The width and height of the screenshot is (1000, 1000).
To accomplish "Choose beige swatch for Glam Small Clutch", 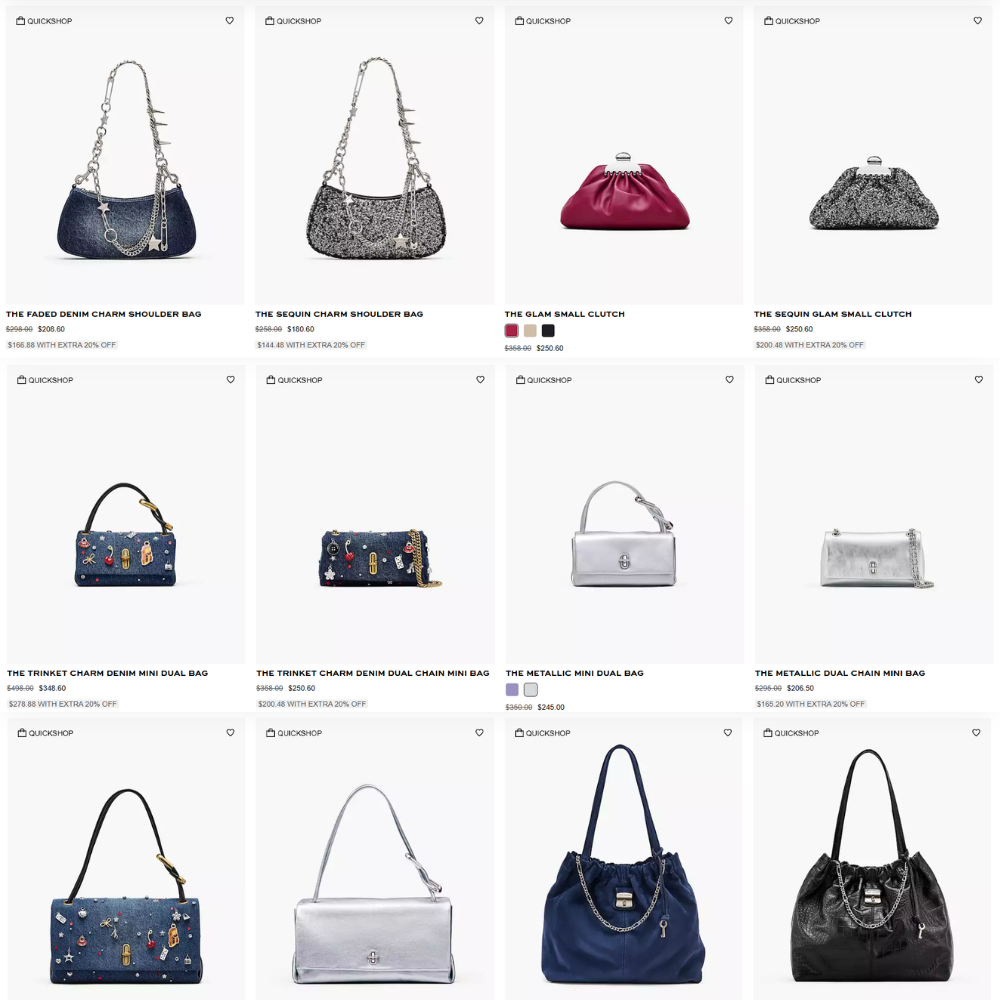I will click(530, 331).
